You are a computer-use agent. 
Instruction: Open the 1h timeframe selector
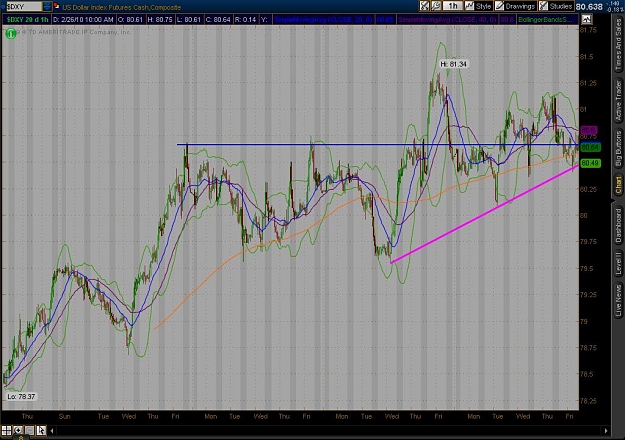tap(452, 6)
